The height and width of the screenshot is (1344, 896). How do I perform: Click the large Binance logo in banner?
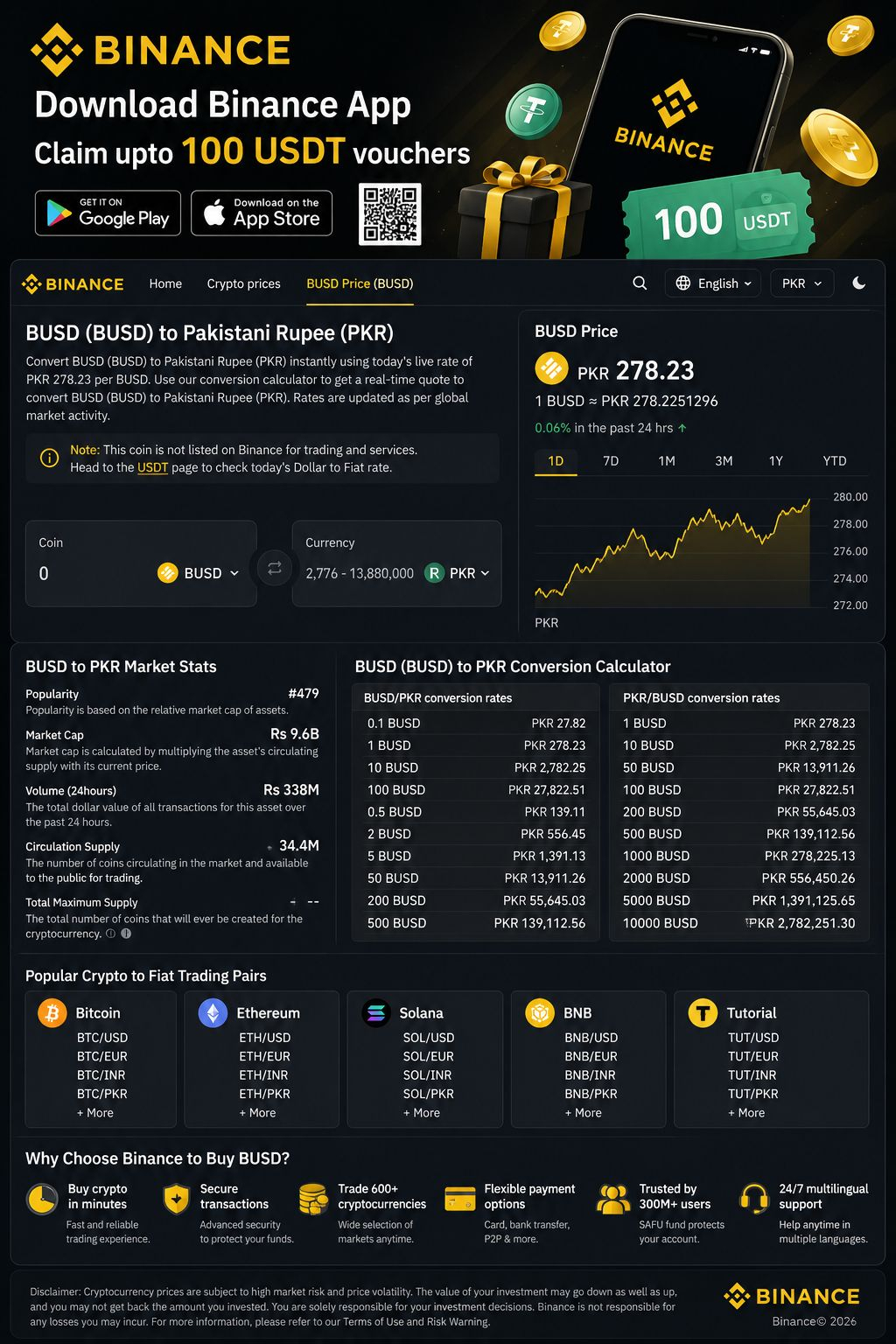pyautogui.click(x=161, y=50)
